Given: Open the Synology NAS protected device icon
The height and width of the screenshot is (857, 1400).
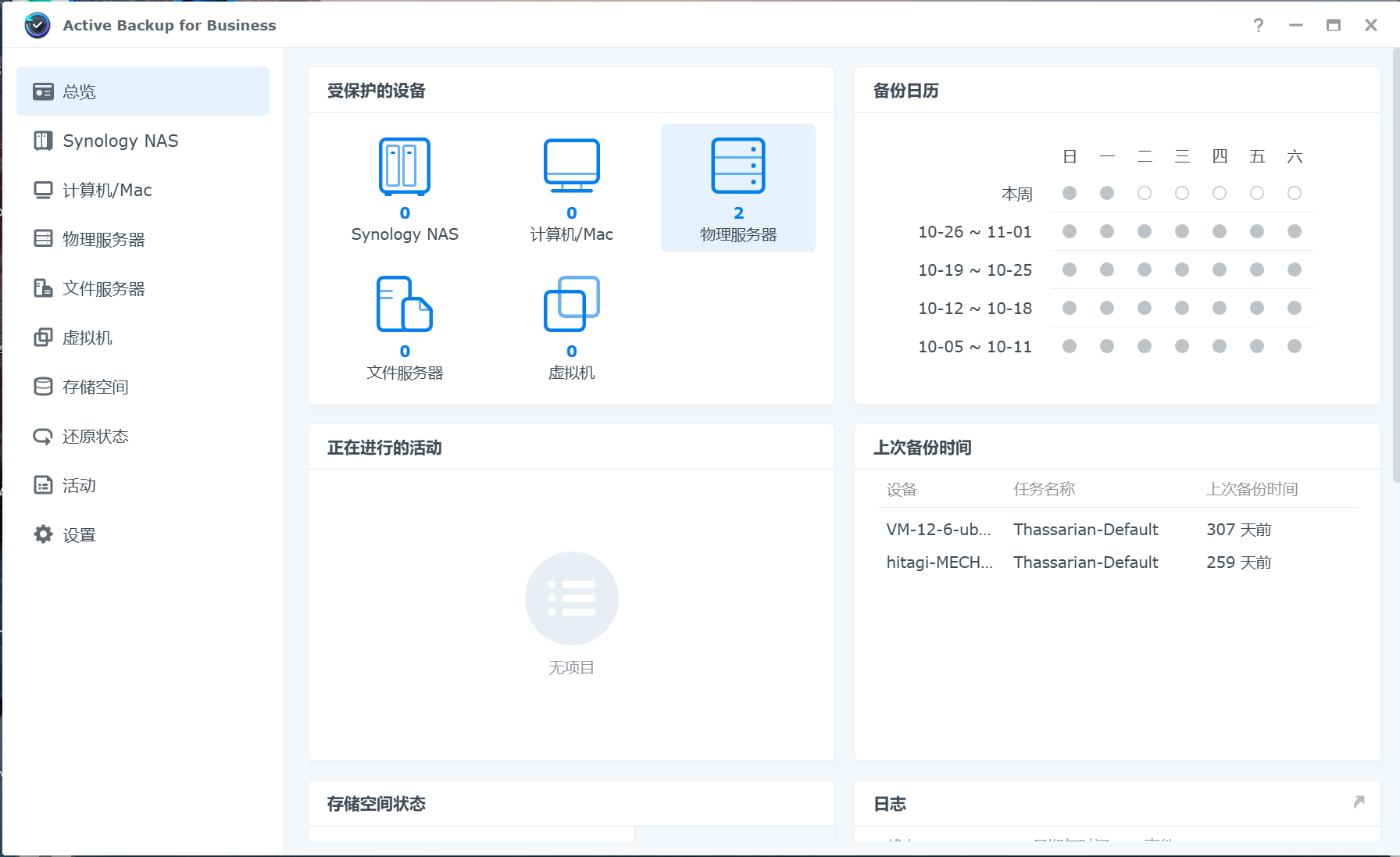Looking at the screenshot, I should pyautogui.click(x=404, y=167).
